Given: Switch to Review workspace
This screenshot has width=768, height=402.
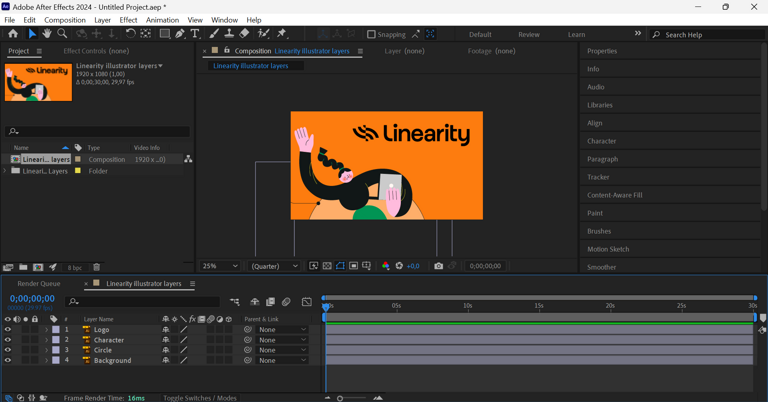Looking at the screenshot, I should pos(529,34).
